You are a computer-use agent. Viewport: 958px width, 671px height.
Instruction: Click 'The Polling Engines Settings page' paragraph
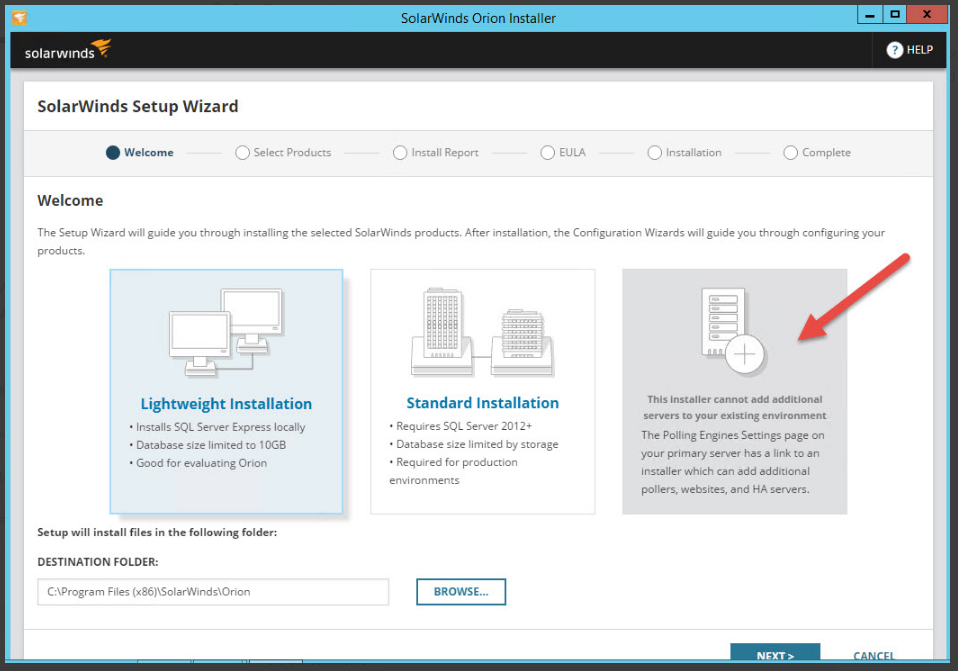(x=733, y=462)
